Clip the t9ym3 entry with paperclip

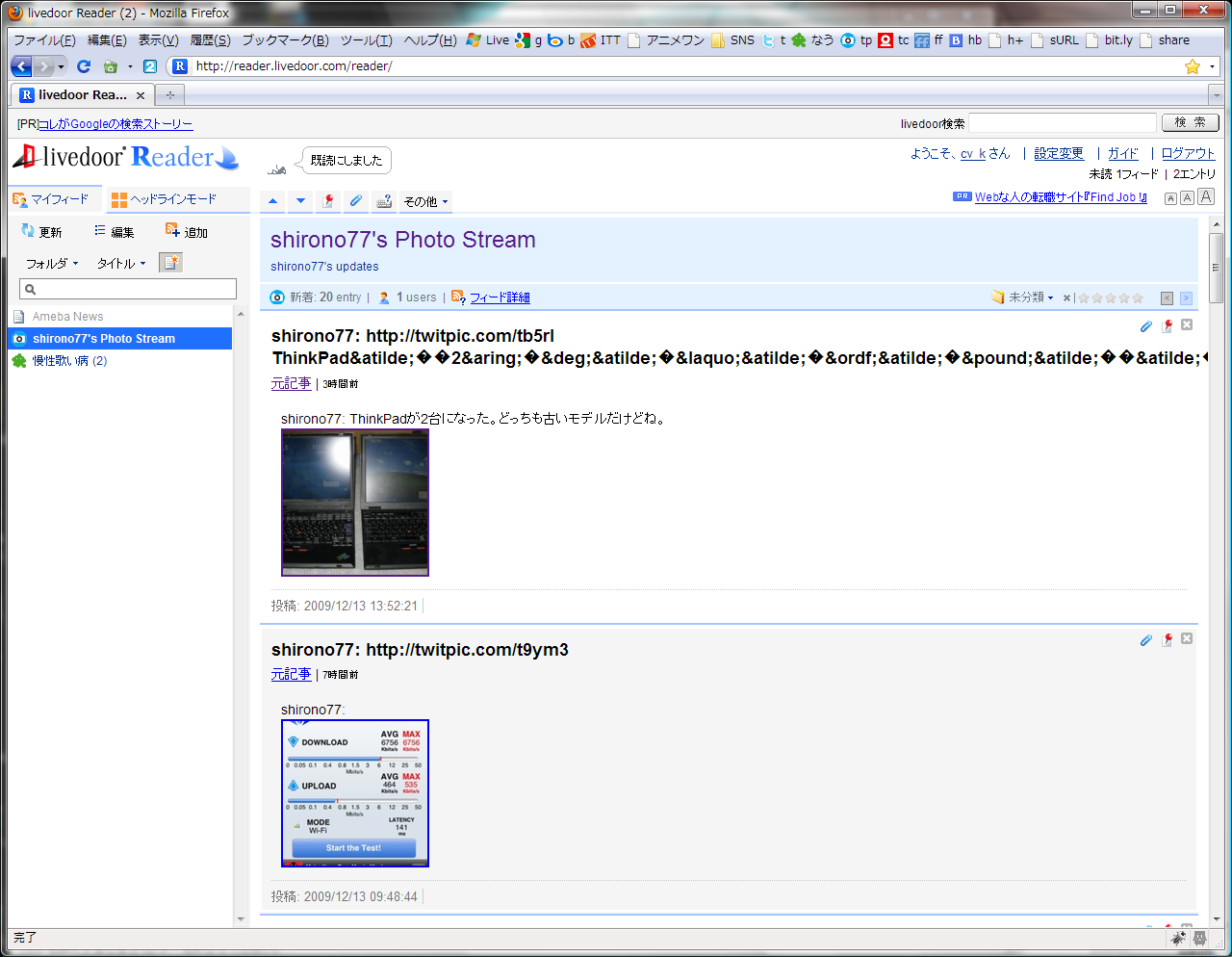(x=1146, y=640)
